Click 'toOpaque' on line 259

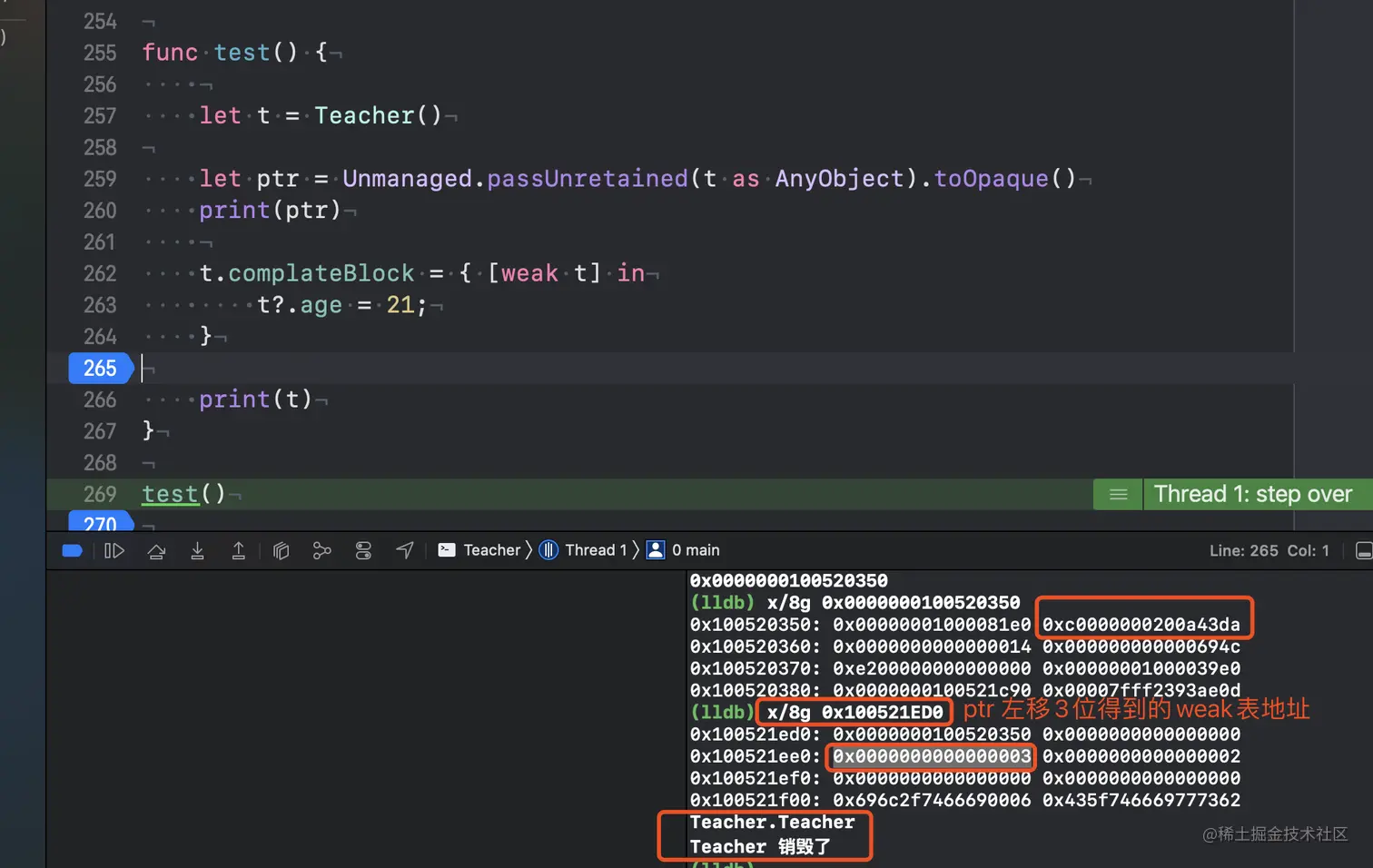click(x=992, y=179)
